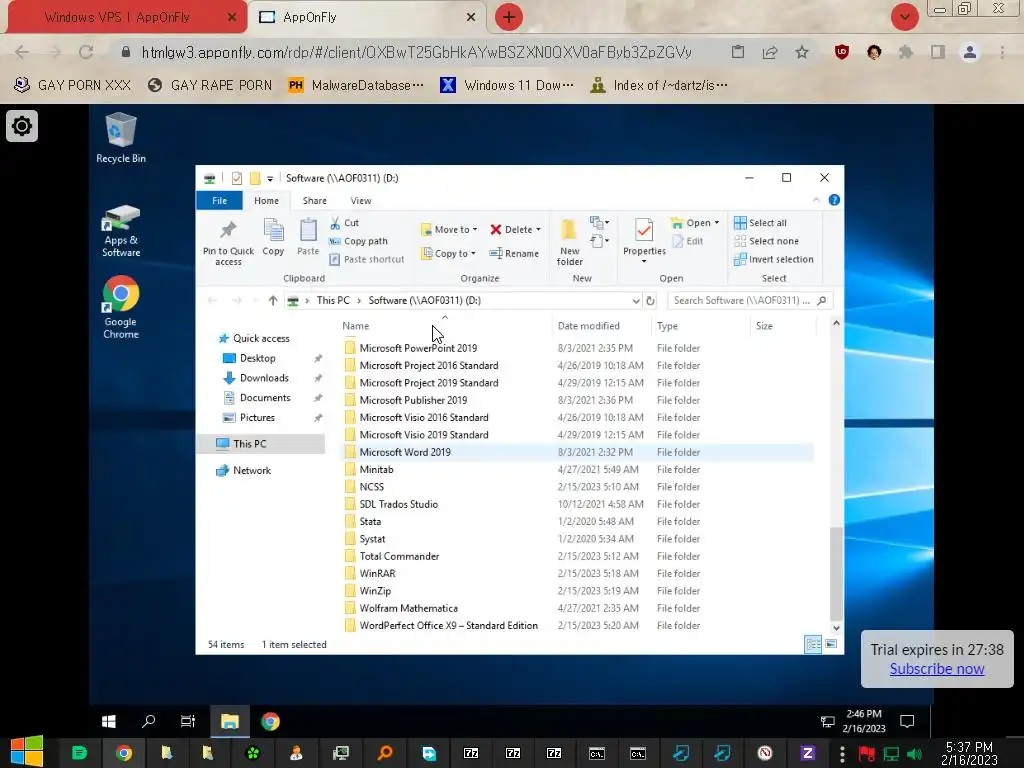Screen dimensions: 1024x768
Task: Open uBlock Origin extension icon
Action: coord(842,52)
